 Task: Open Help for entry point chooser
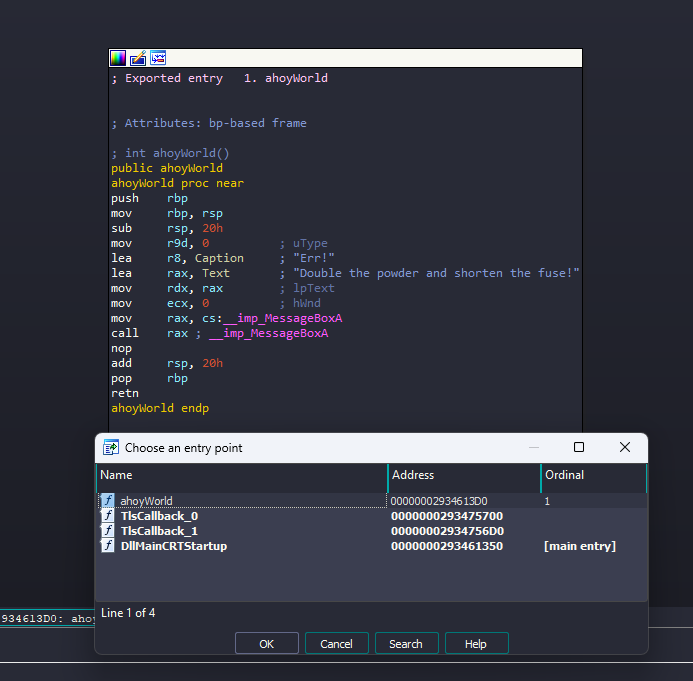pos(476,644)
